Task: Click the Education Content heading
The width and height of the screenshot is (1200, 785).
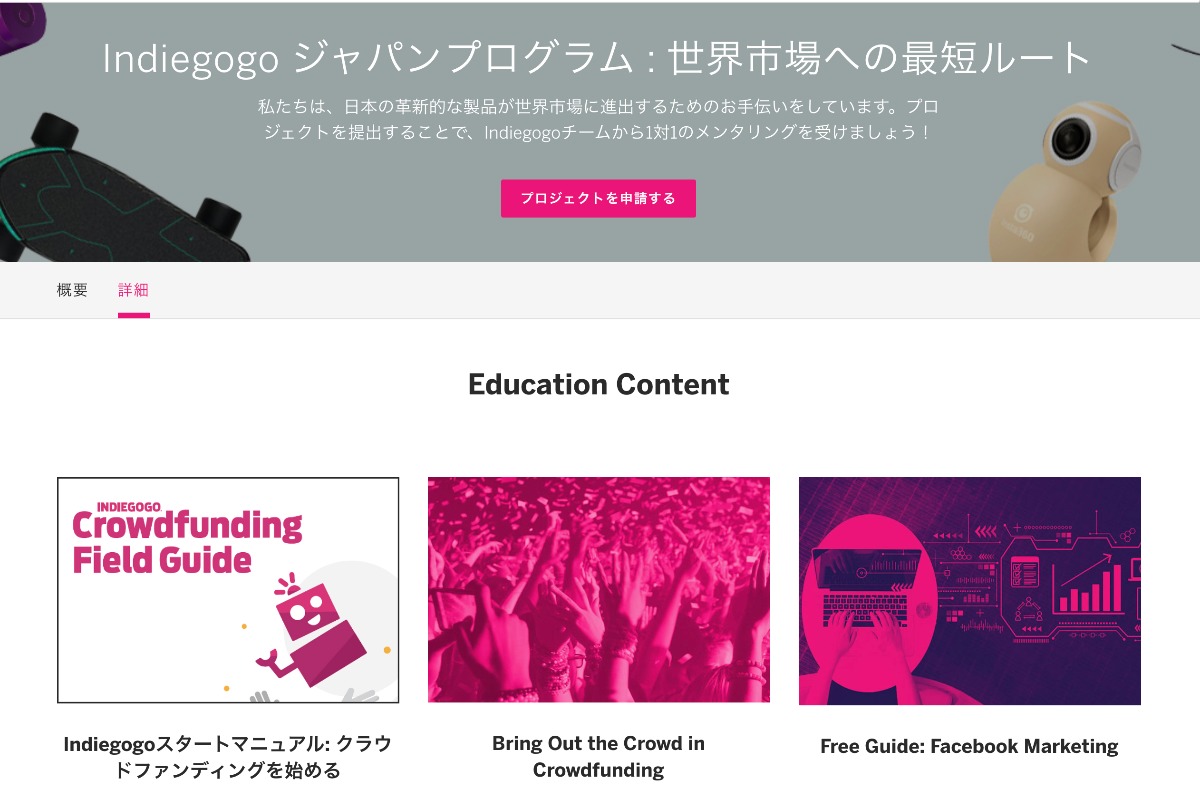Action: click(599, 384)
